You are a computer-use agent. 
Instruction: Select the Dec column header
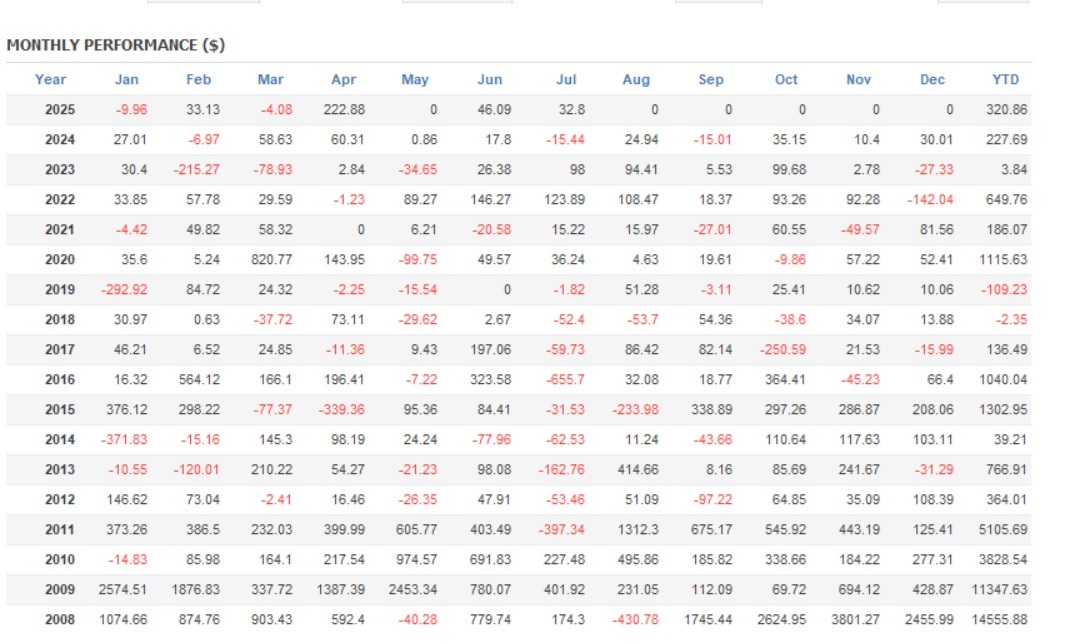coord(932,80)
